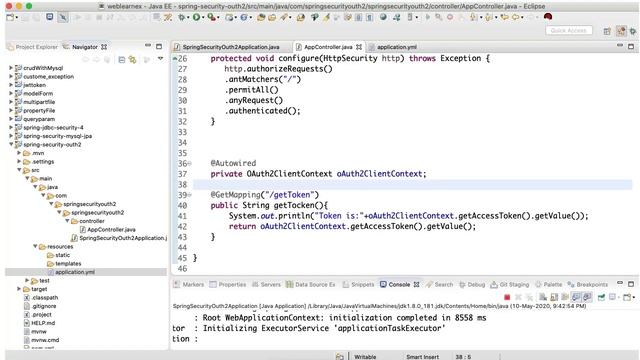Open the Data Source Explorer tab
640x360 pixels.
[x=311, y=284]
